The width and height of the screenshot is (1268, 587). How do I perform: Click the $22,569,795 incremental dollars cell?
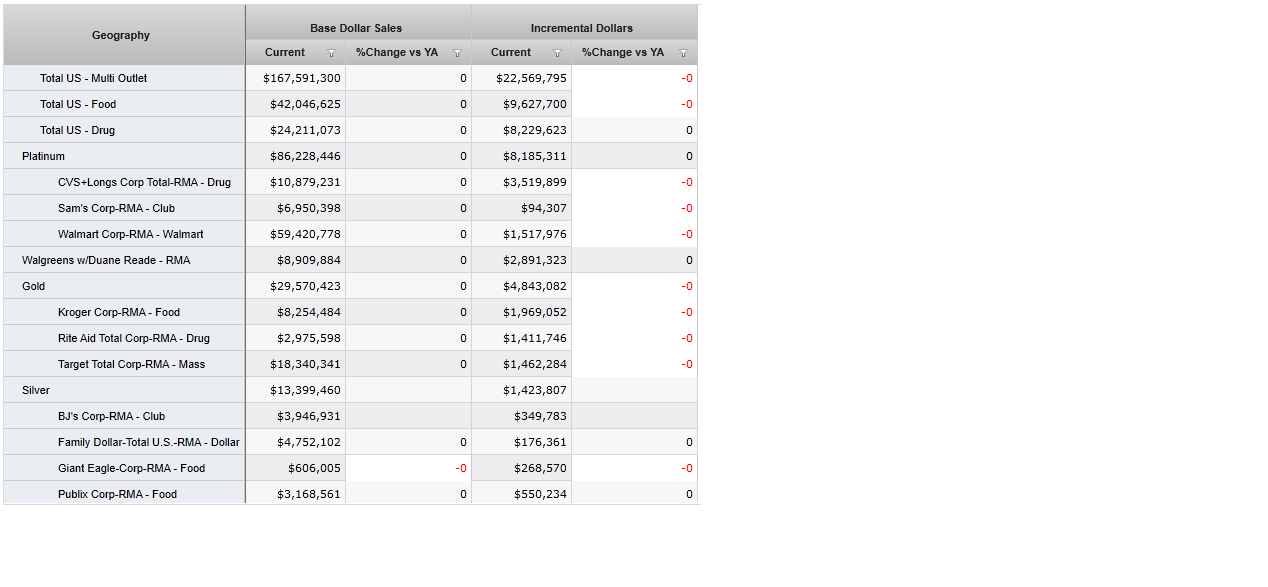[531, 78]
